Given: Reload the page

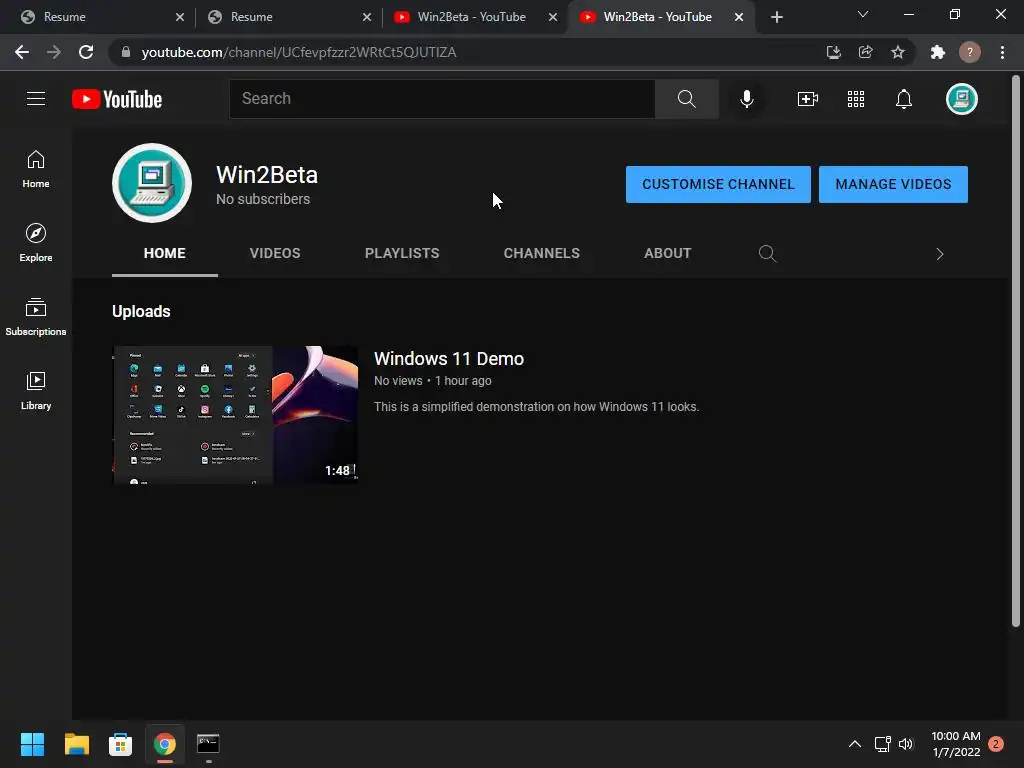Looking at the screenshot, I should point(86,52).
